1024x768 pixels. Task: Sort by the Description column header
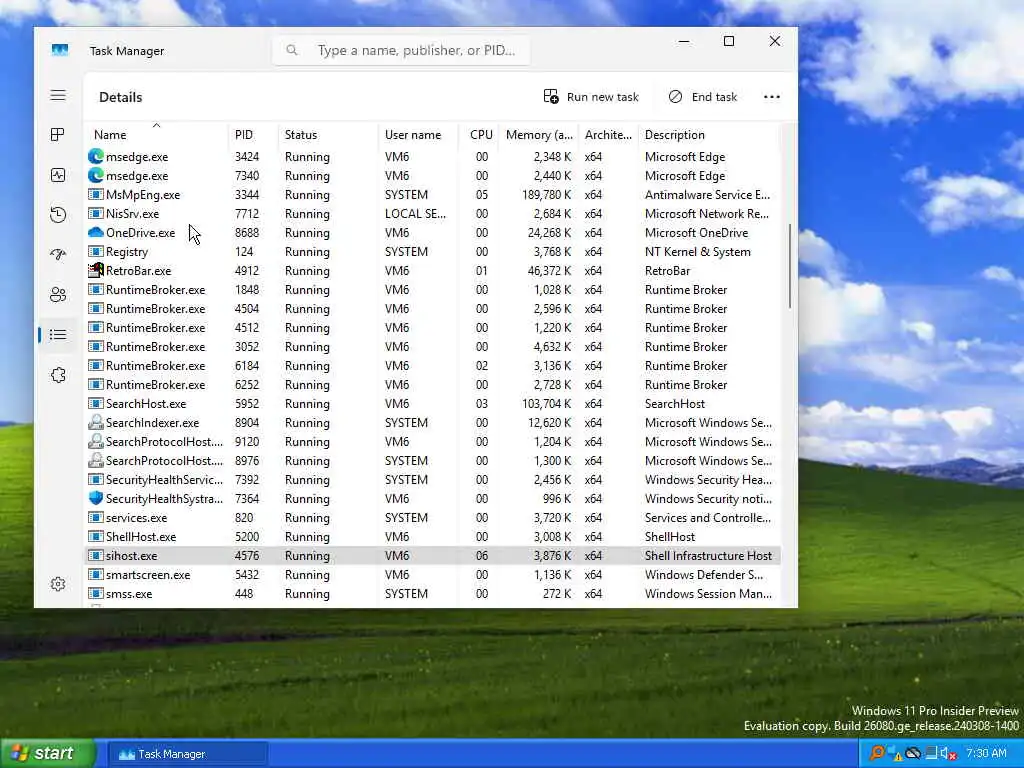click(x=709, y=135)
